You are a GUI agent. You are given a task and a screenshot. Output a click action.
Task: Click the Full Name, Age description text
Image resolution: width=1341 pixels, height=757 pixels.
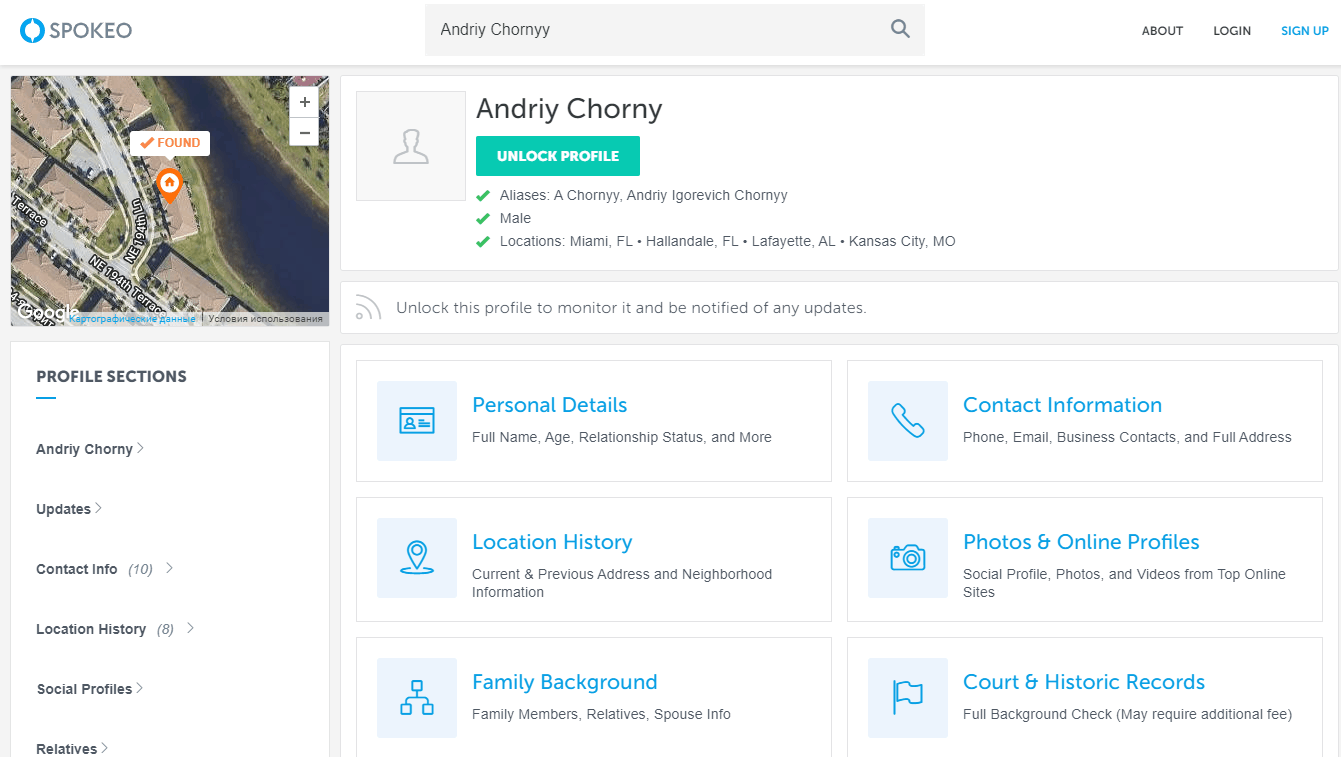[x=621, y=437]
